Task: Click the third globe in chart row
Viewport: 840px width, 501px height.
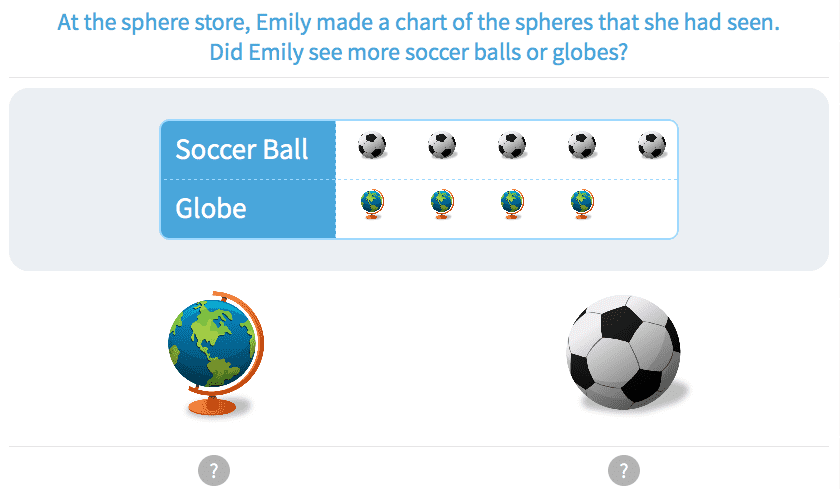Action: tap(512, 204)
